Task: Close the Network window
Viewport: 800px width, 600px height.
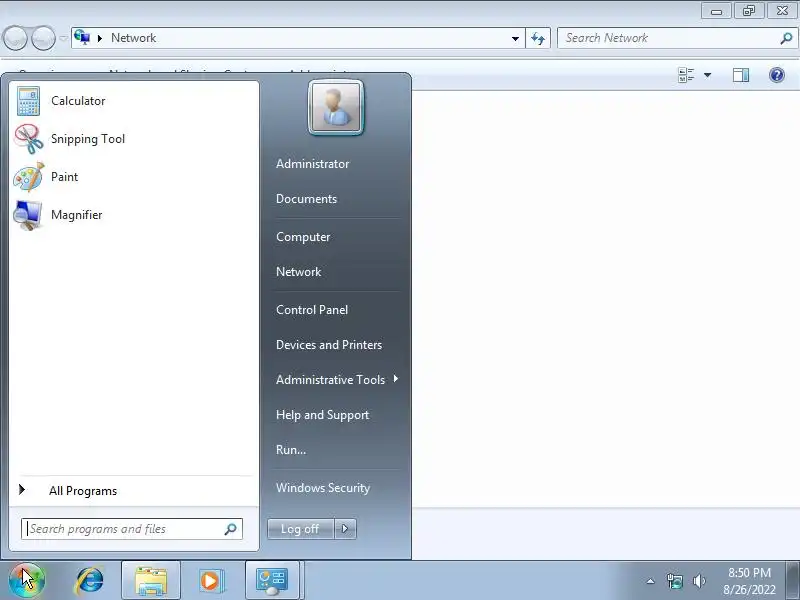Action: pos(782,11)
